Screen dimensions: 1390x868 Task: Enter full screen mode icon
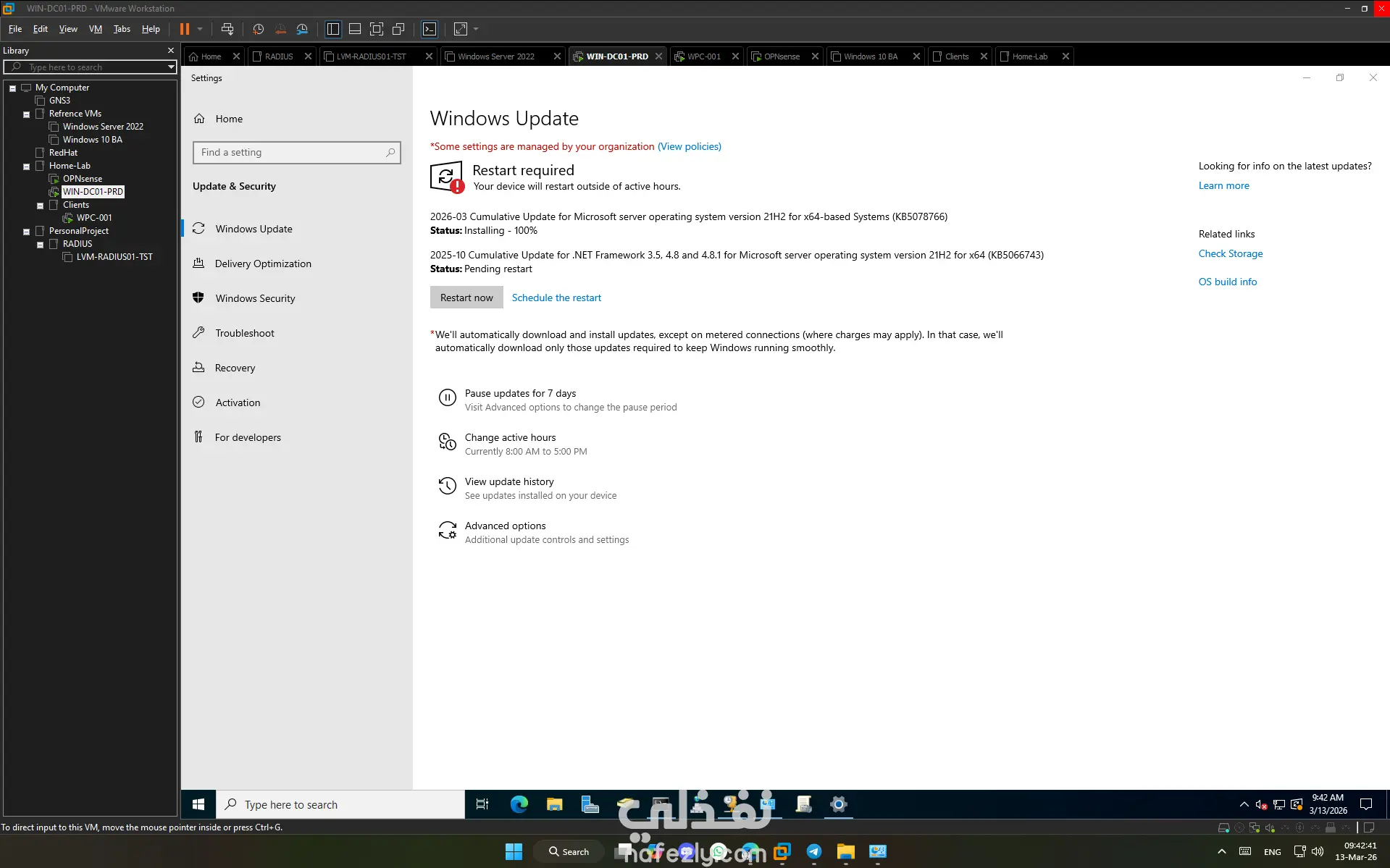[x=377, y=29]
